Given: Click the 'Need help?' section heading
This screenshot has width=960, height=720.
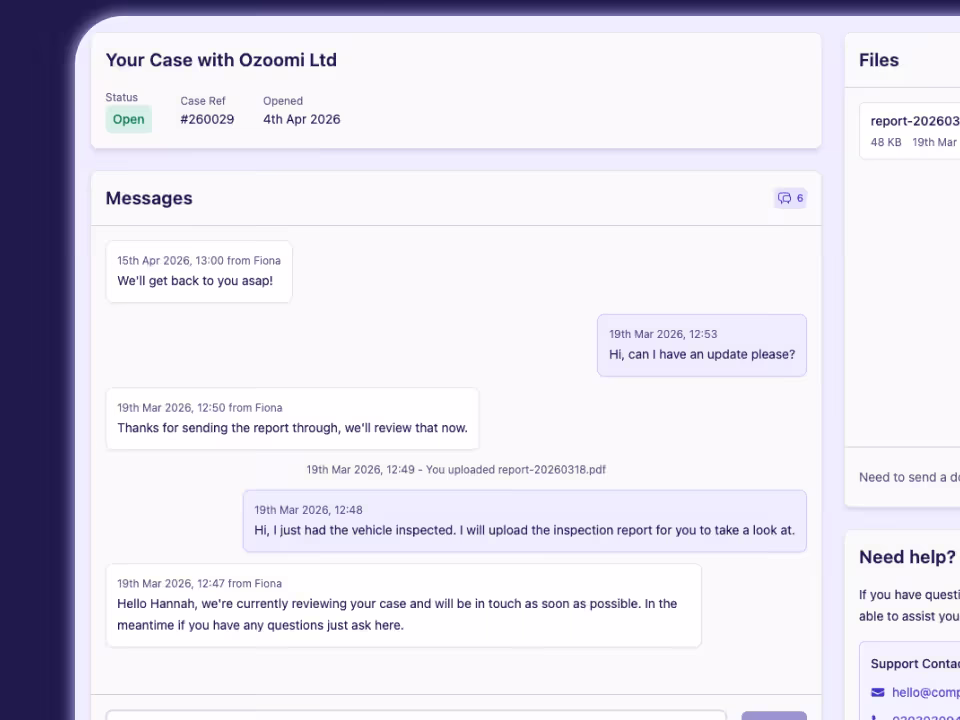Looking at the screenshot, I should [x=906, y=557].
